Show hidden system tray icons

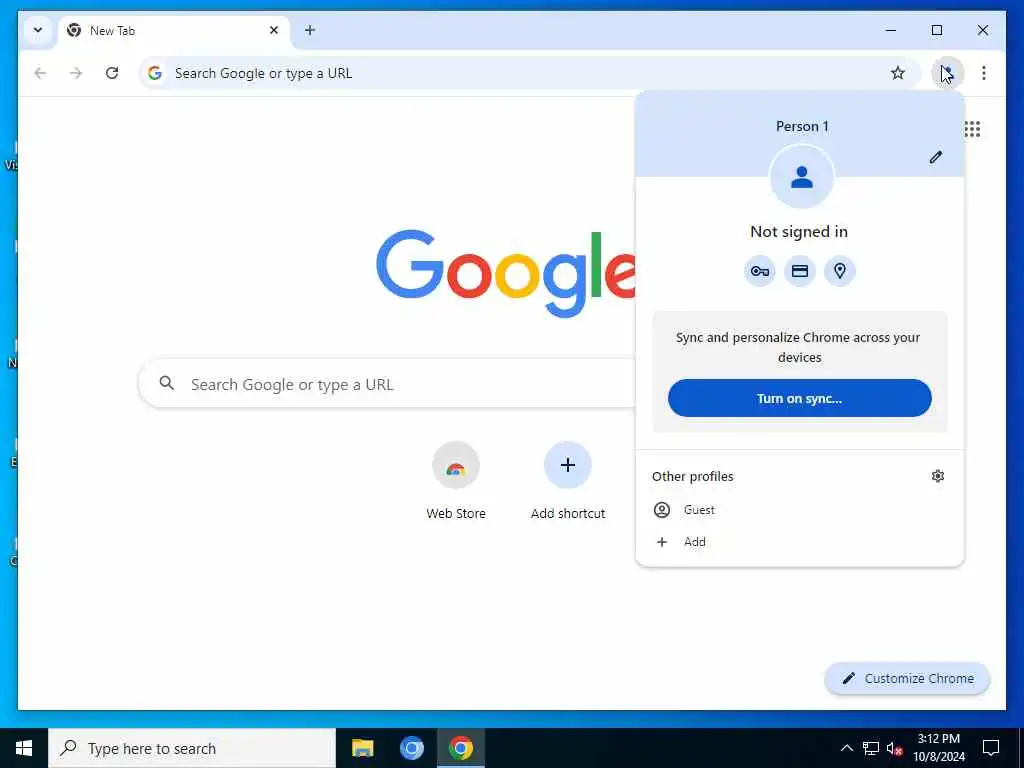coord(846,748)
